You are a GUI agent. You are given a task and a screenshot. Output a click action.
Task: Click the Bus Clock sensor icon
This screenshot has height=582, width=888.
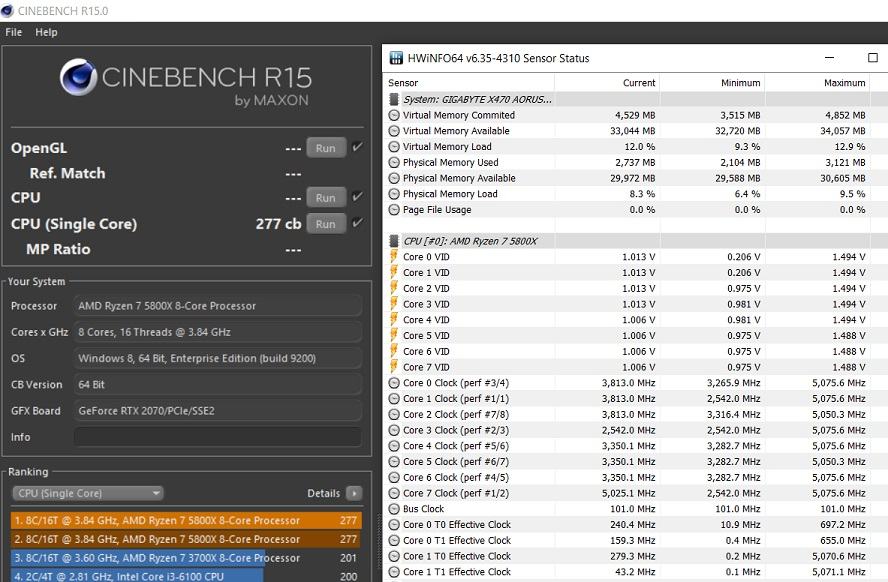pyautogui.click(x=394, y=509)
